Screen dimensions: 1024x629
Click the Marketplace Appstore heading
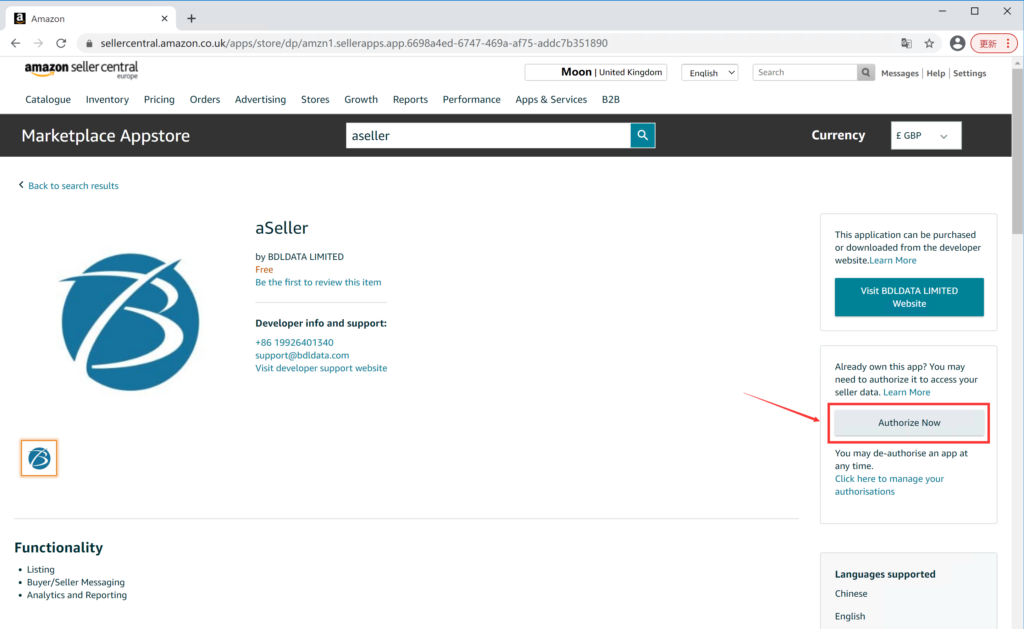coord(106,136)
